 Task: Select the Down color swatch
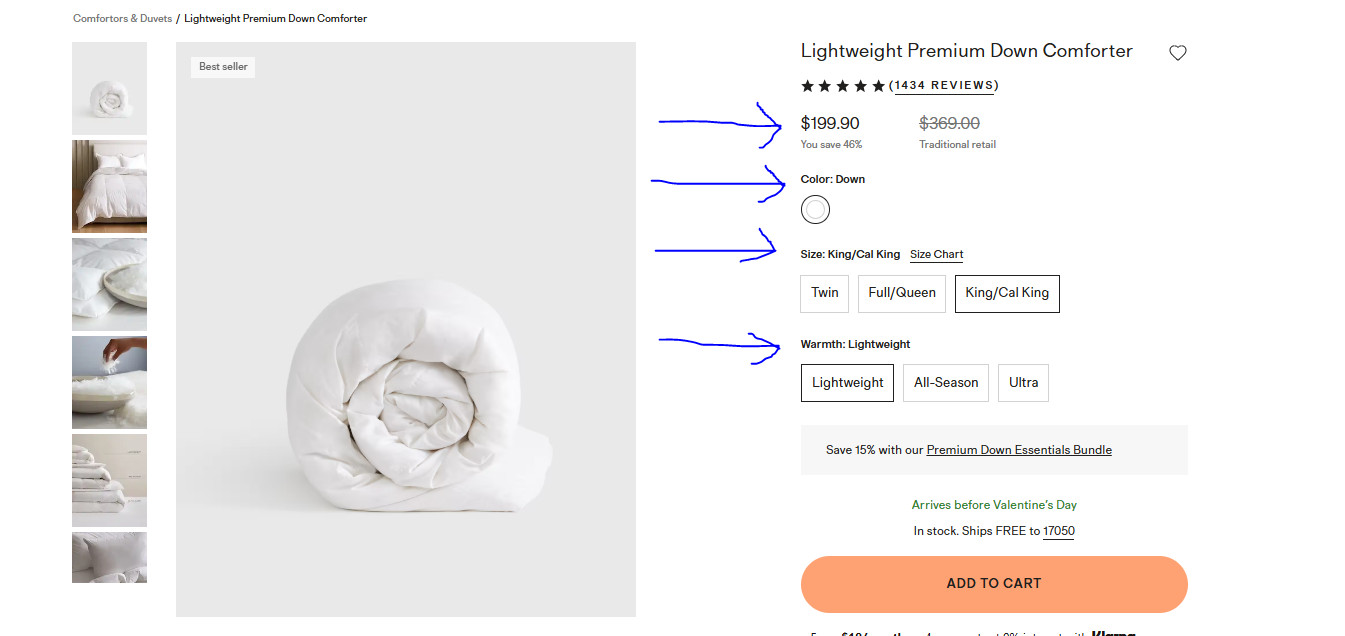[x=815, y=209]
